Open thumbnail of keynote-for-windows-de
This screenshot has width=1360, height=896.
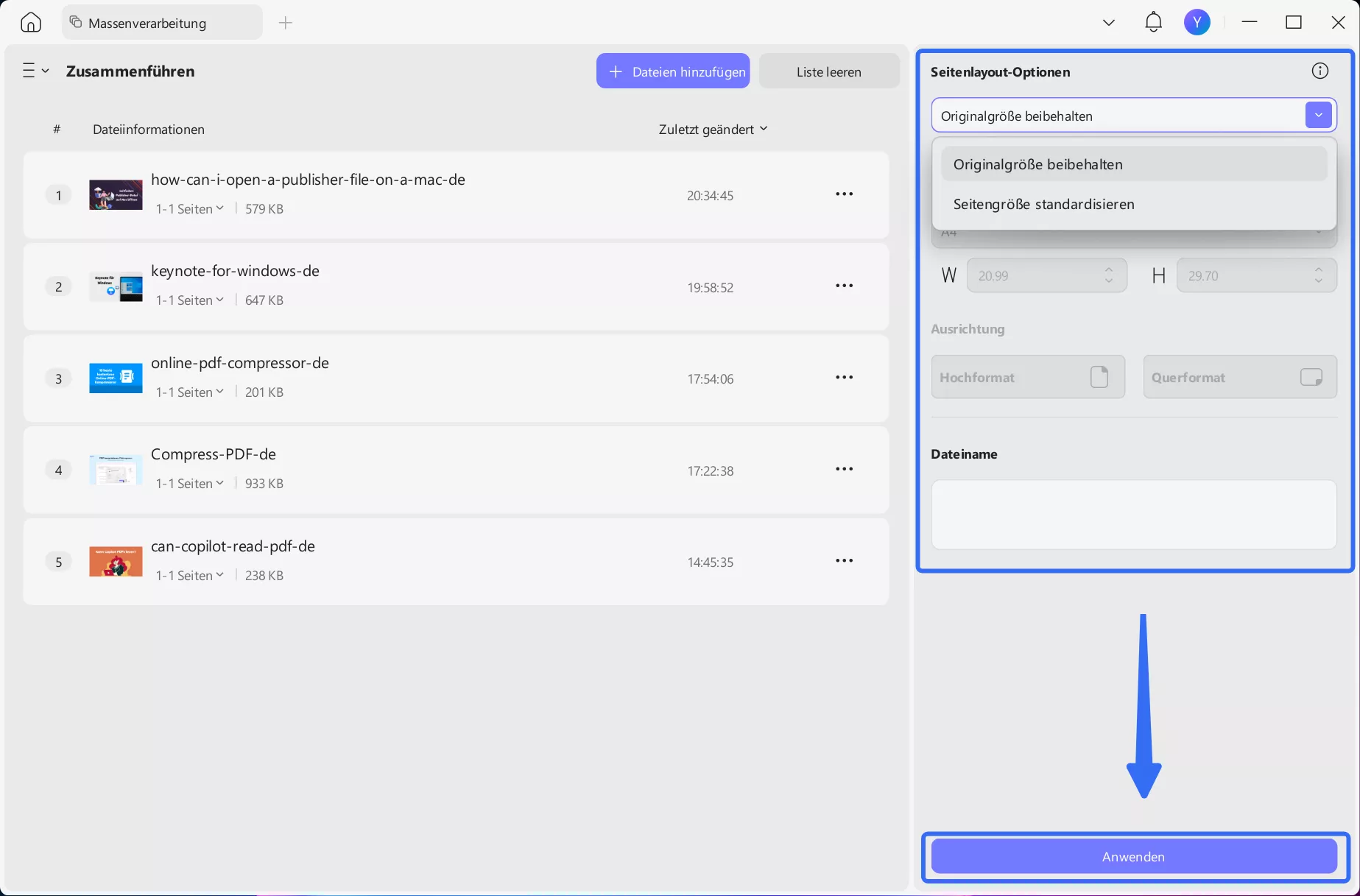pyautogui.click(x=116, y=286)
